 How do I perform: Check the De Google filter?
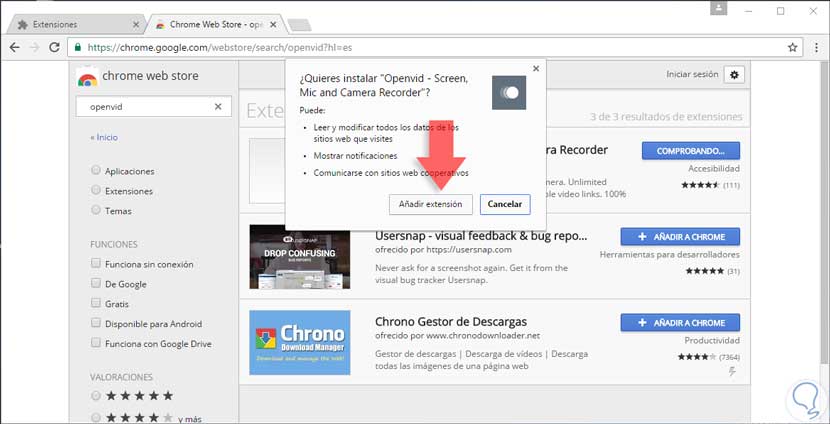96,283
